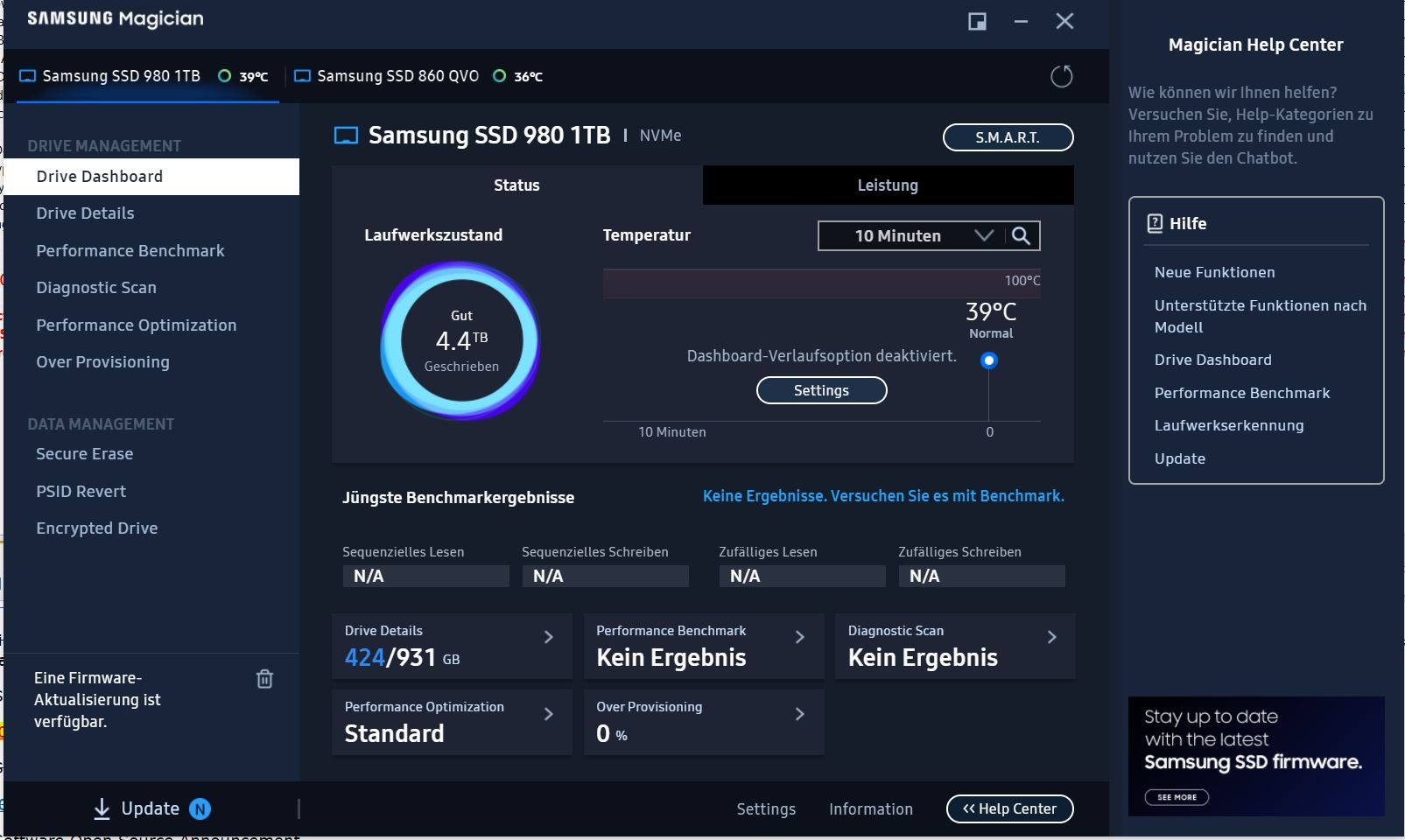Open Drive Dashboard help topic

tap(1212, 360)
